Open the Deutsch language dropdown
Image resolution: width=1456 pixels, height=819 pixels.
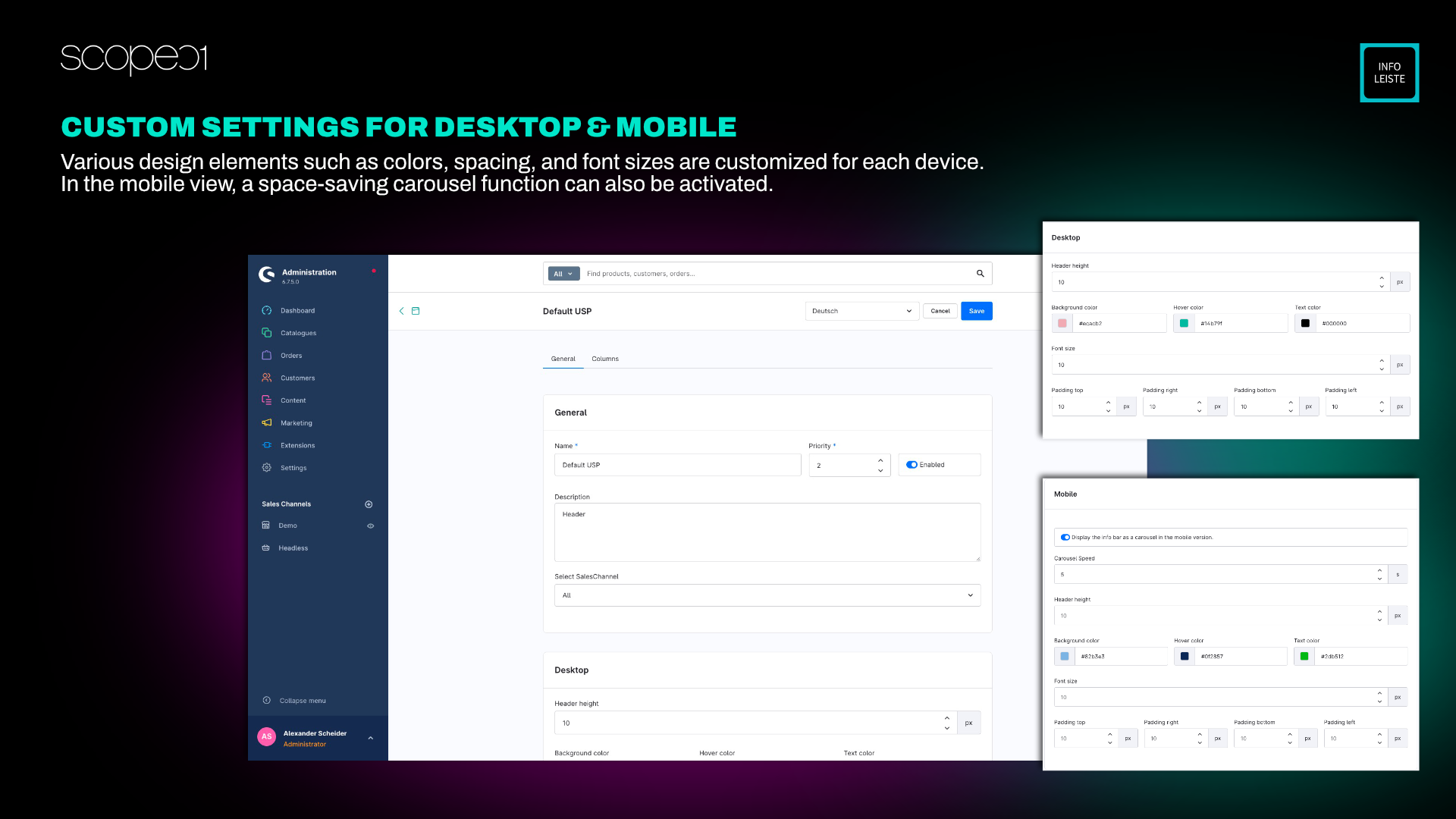[x=861, y=311]
